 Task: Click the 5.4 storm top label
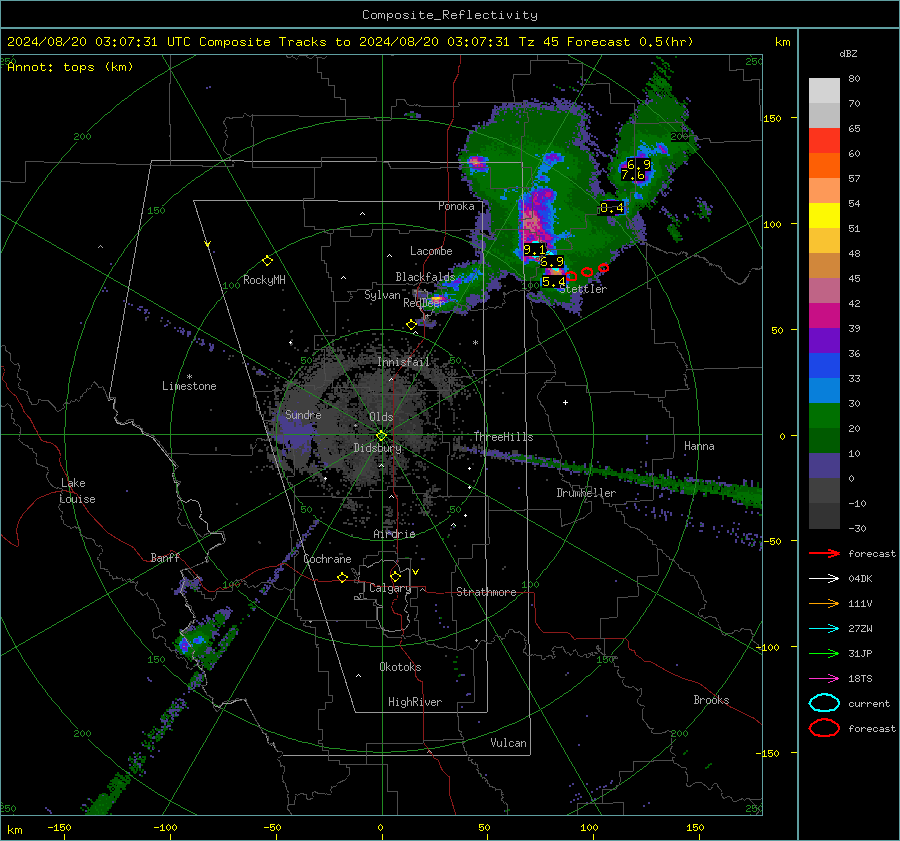click(x=553, y=282)
